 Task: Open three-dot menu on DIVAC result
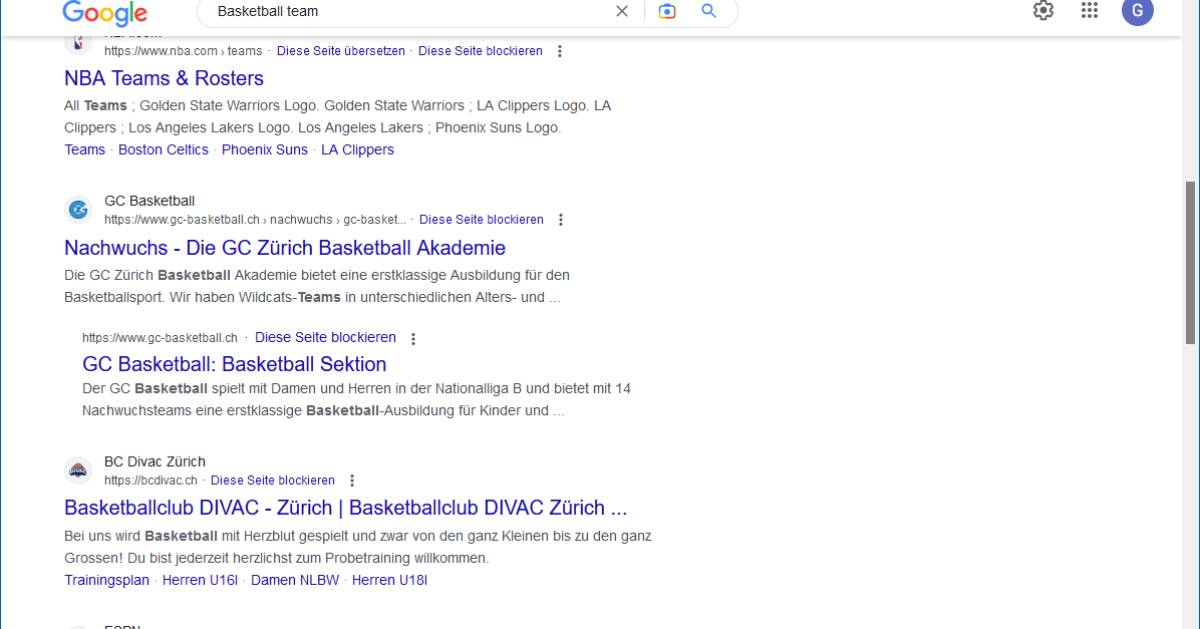point(352,481)
